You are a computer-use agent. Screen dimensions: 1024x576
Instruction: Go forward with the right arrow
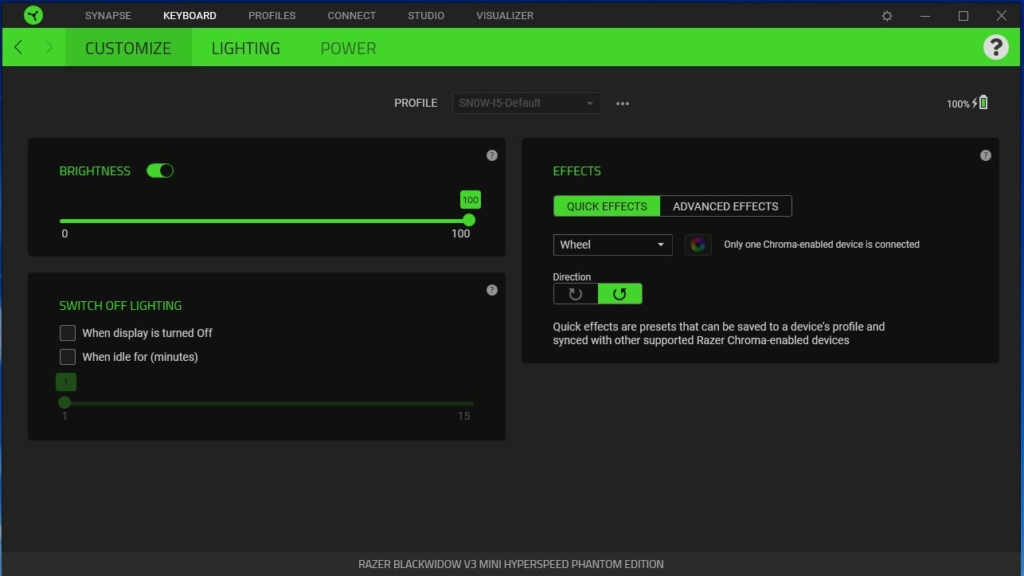pos(48,47)
